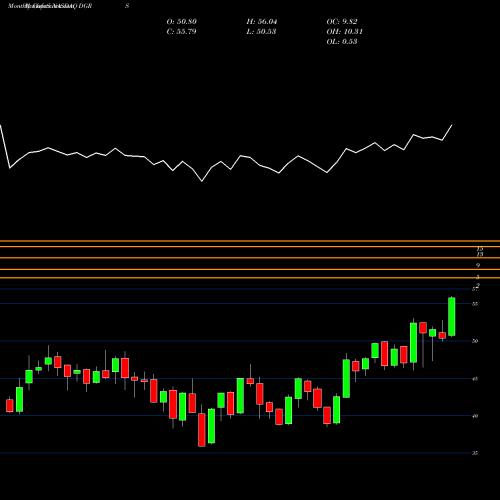The height and width of the screenshot is (500, 500).
Task: Click the "OH: 10.31" reading
Action: (x=344, y=32)
